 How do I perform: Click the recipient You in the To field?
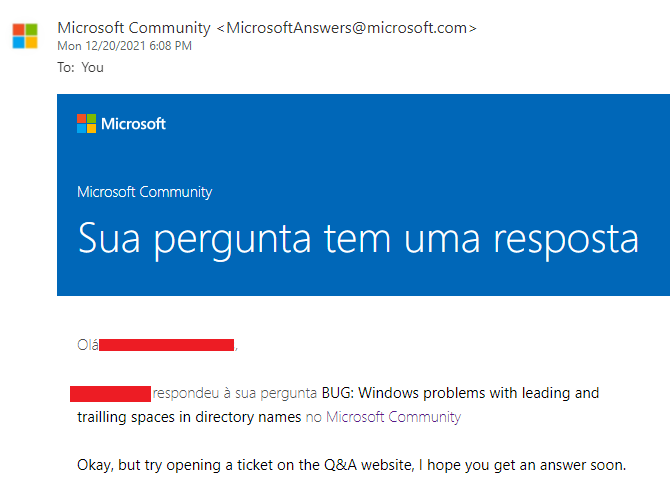[92, 68]
